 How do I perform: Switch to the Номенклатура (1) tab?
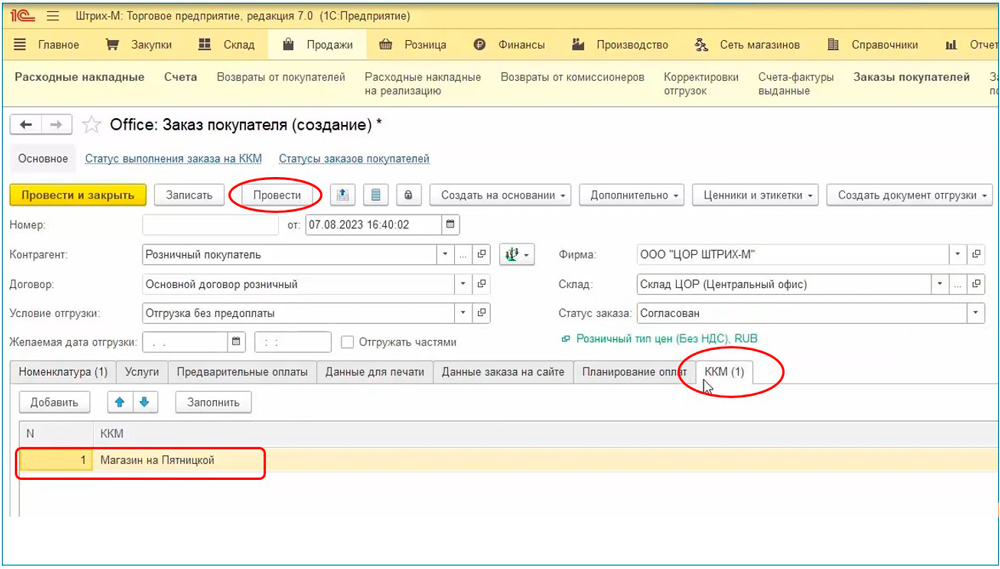click(63, 372)
